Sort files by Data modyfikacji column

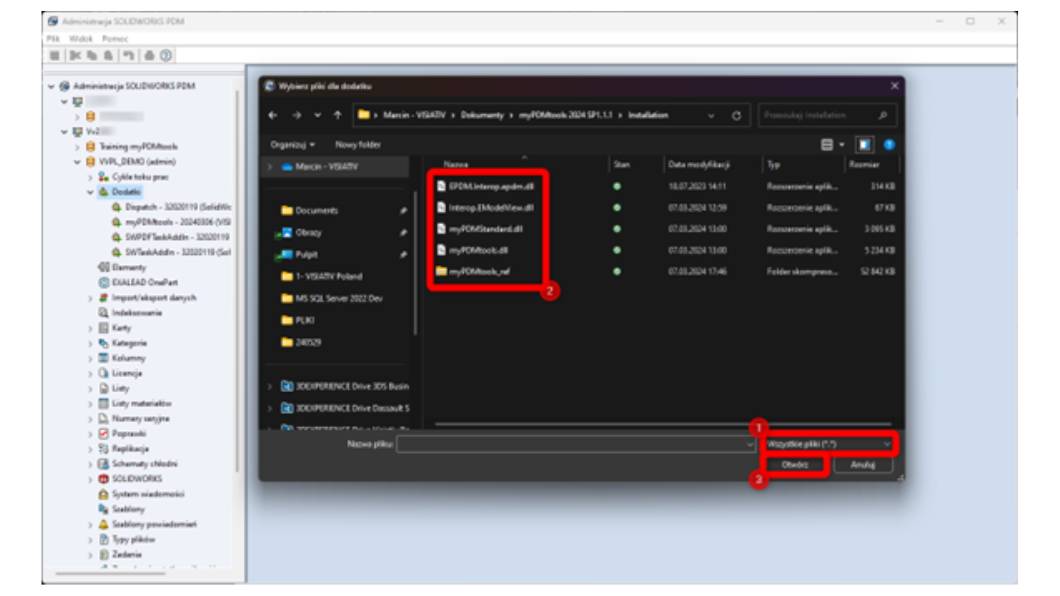point(698,164)
